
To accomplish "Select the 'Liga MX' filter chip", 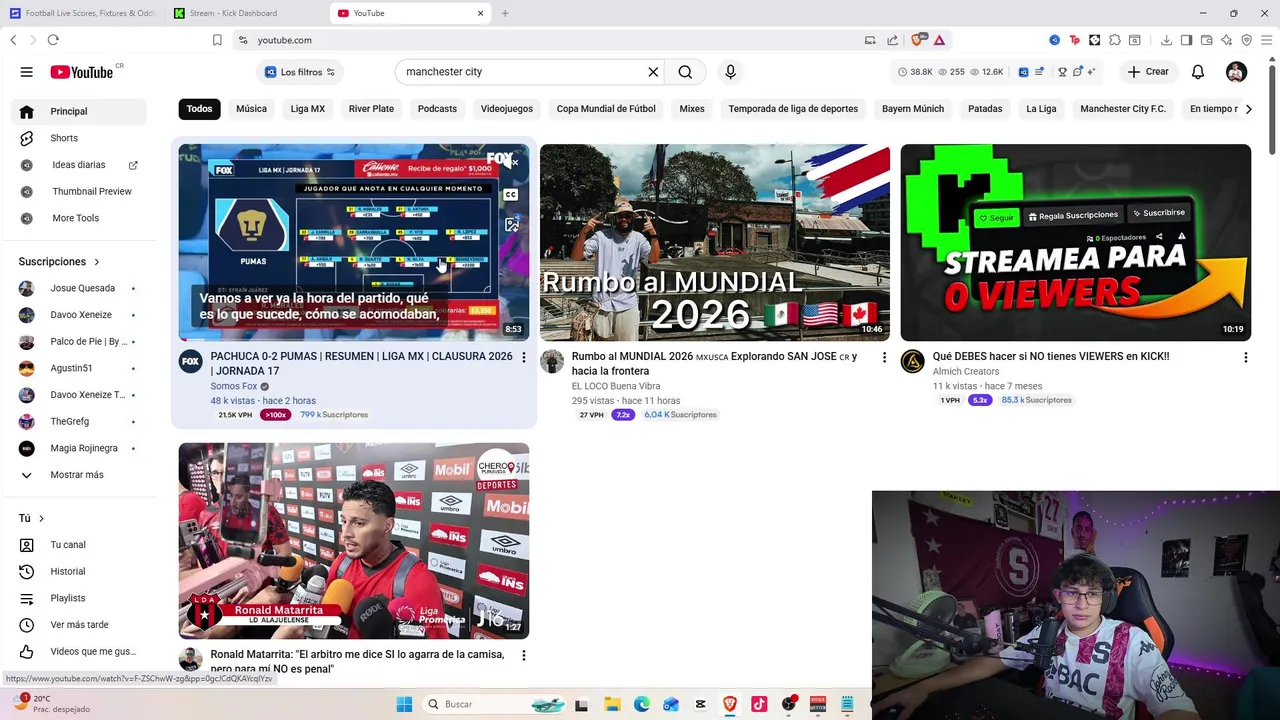I will (308, 109).
